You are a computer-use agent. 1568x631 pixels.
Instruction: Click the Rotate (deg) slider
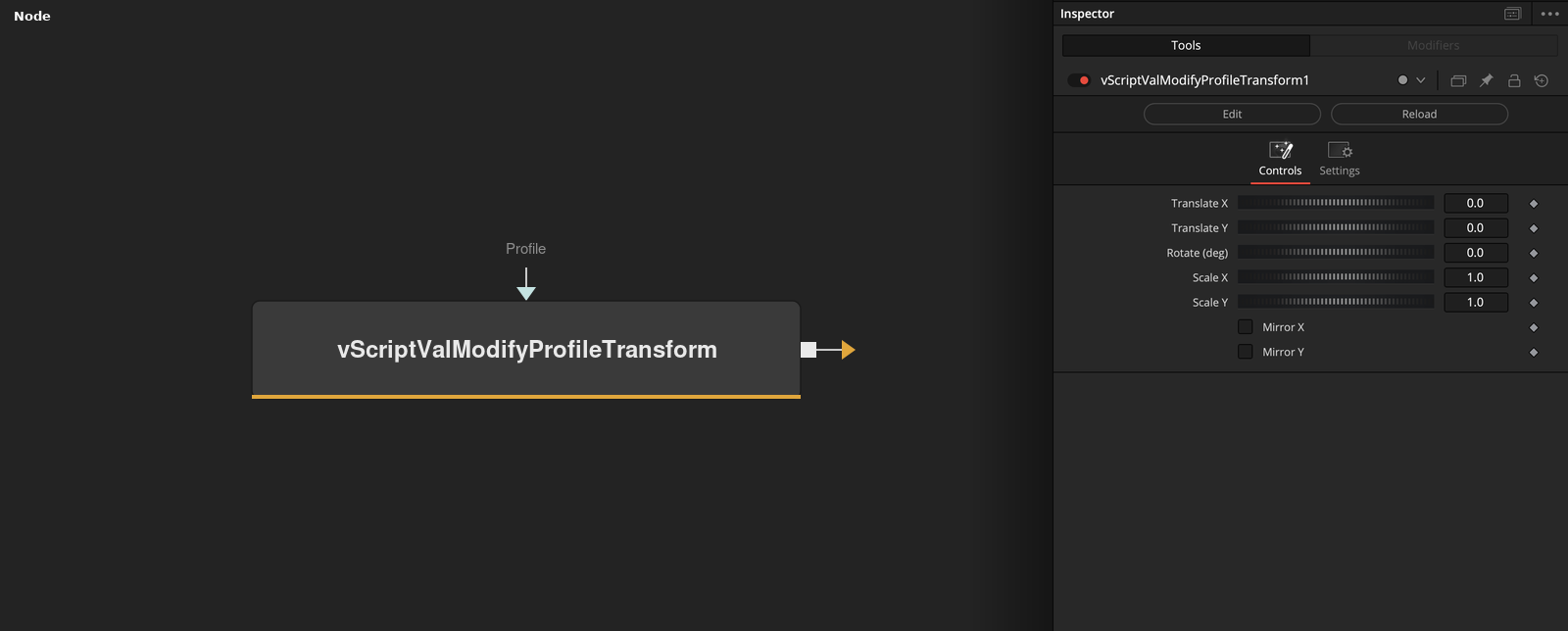pyautogui.click(x=1336, y=253)
